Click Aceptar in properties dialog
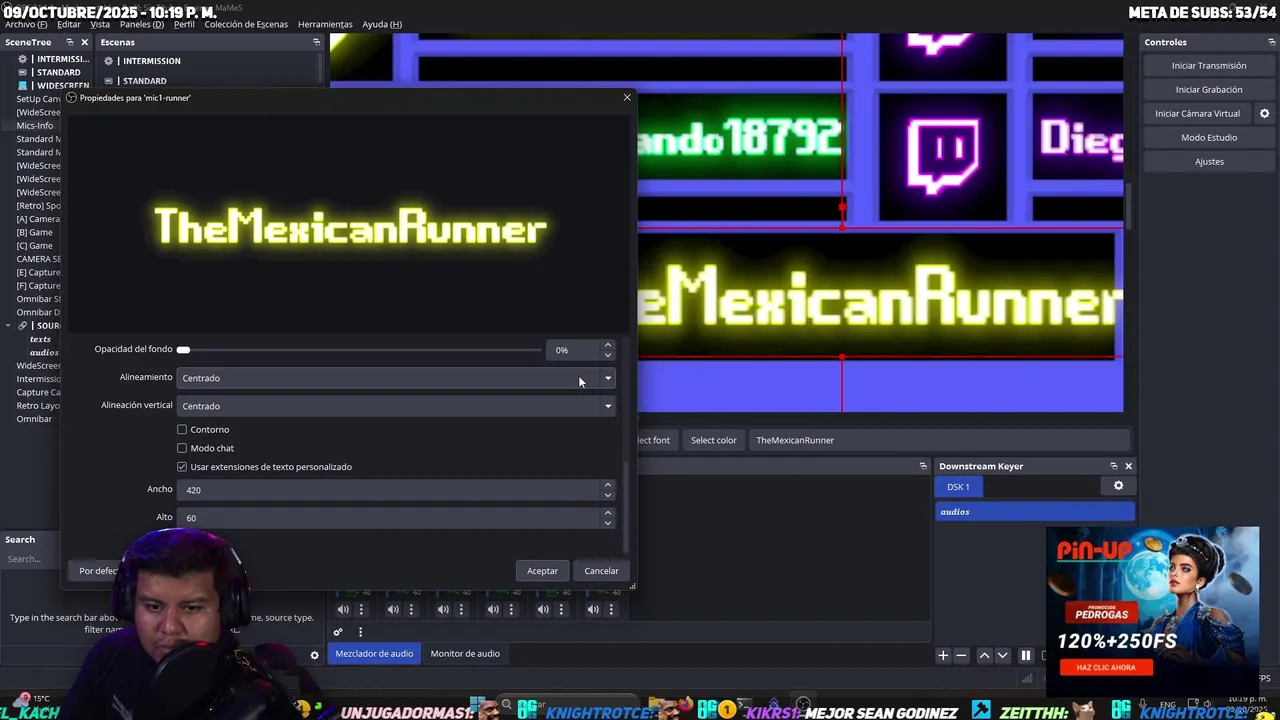This screenshot has width=1280, height=720. point(542,571)
